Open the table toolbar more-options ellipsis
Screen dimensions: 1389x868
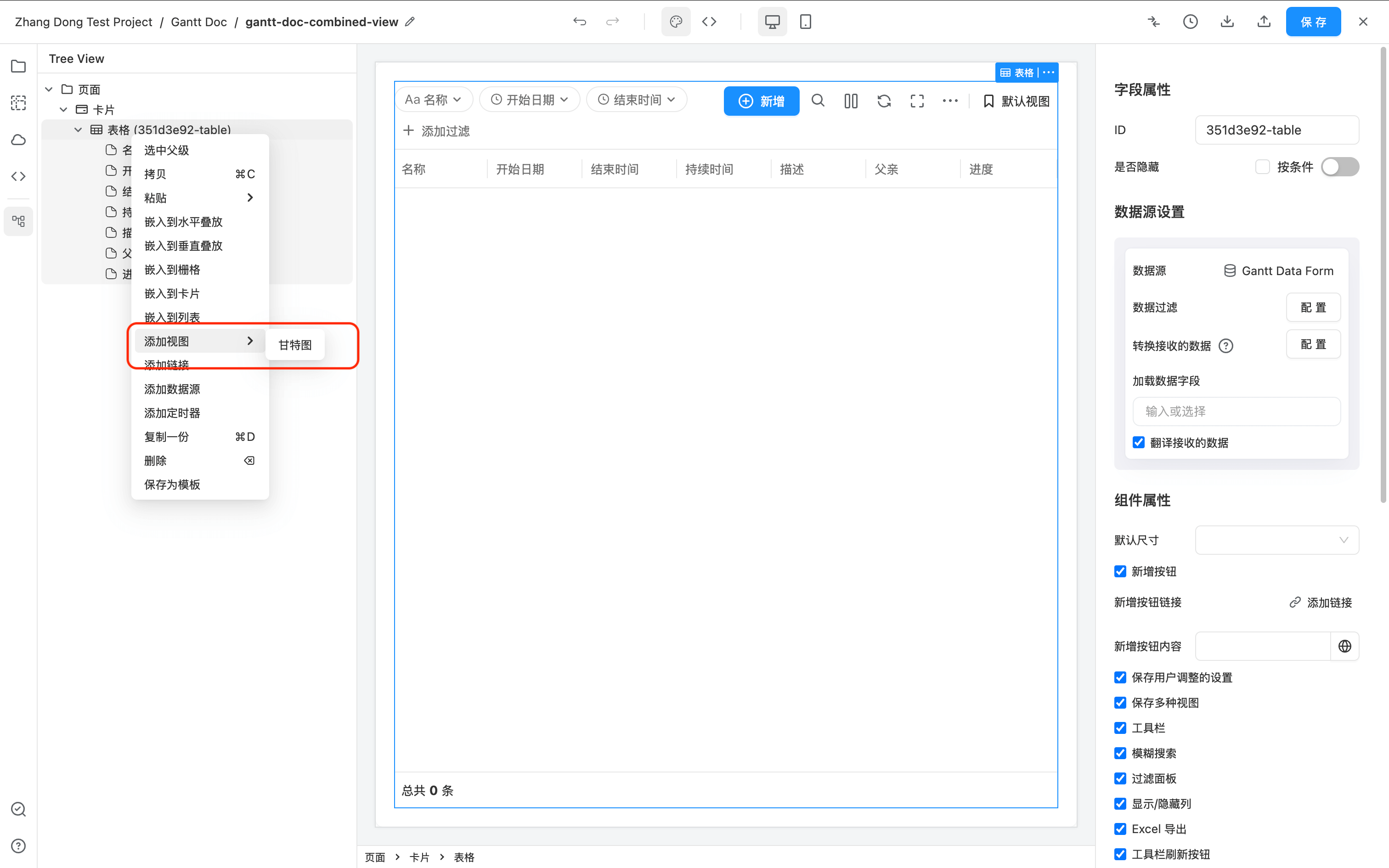(x=950, y=101)
